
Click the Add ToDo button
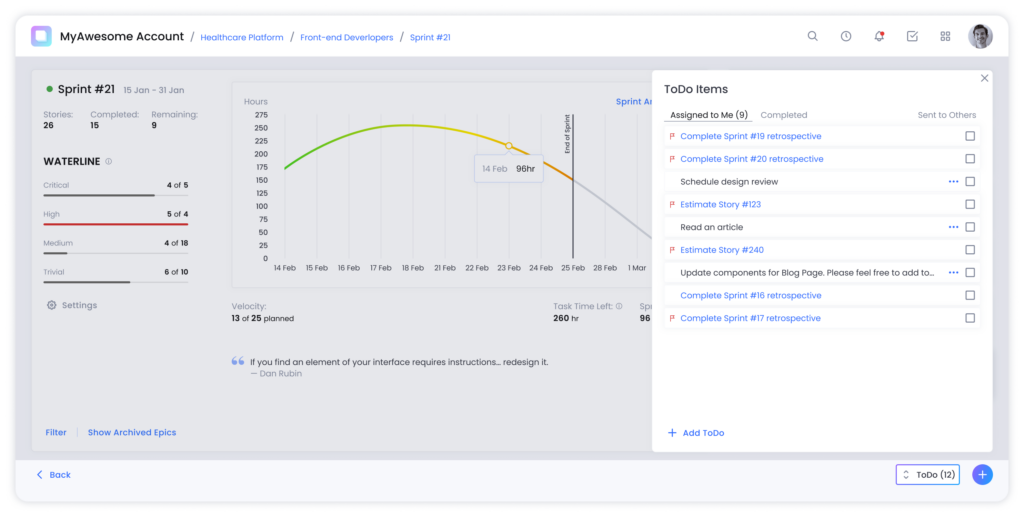click(696, 433)
